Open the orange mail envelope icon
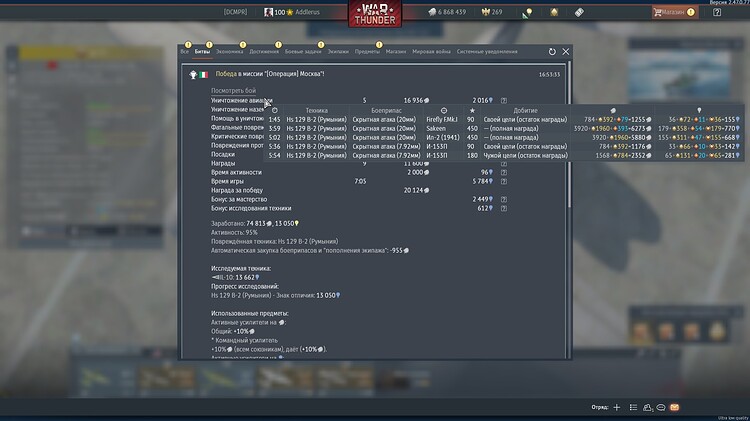750x421 pixels. [x=674, y=408]
